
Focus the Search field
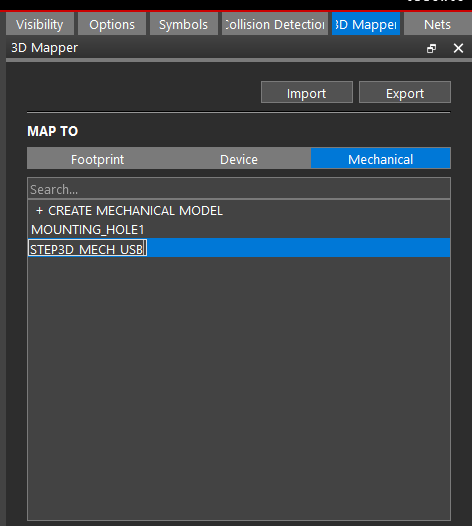(239, 189)
